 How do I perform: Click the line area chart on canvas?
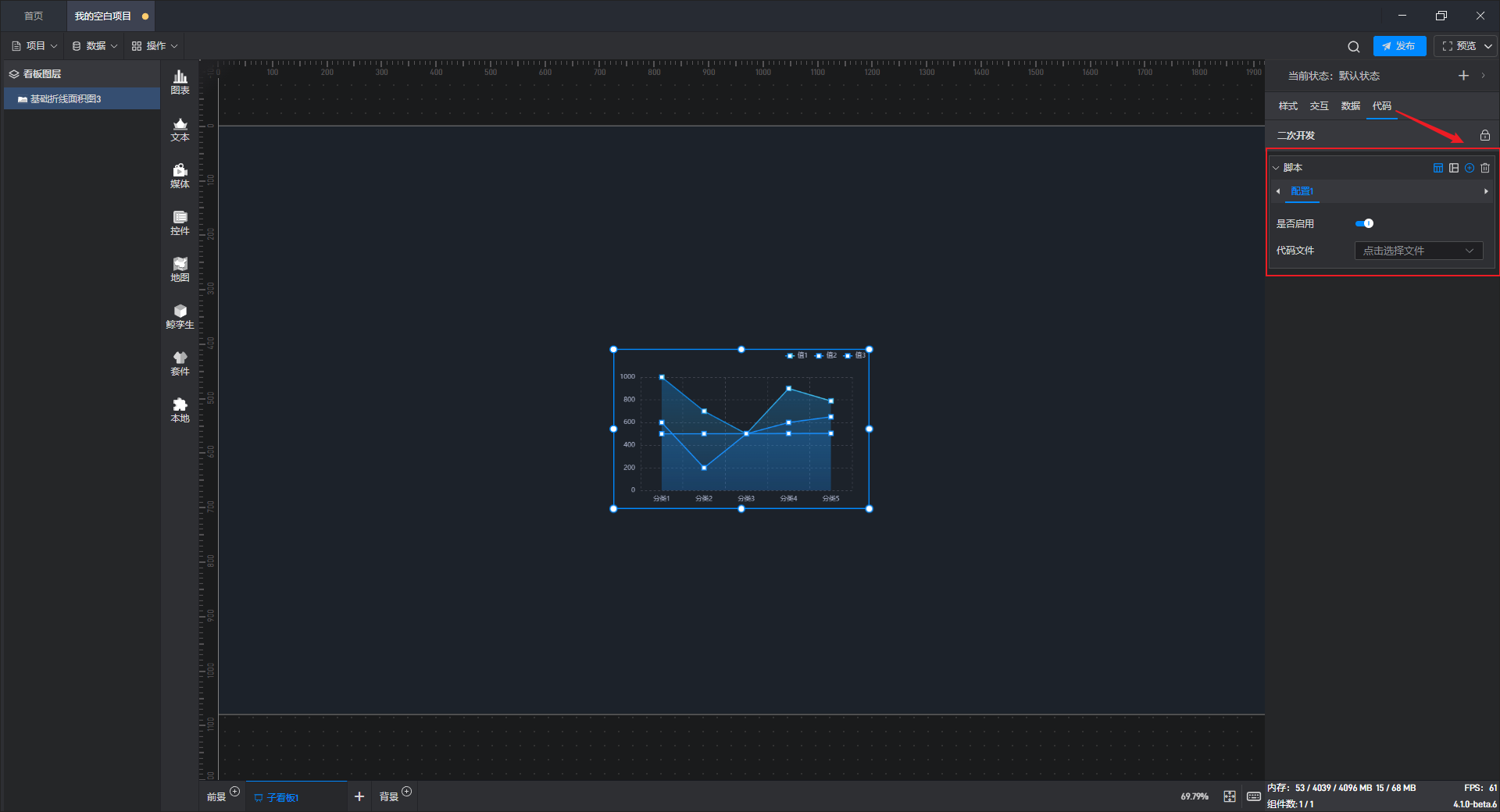pyautogui.click(x=741, y=429)
